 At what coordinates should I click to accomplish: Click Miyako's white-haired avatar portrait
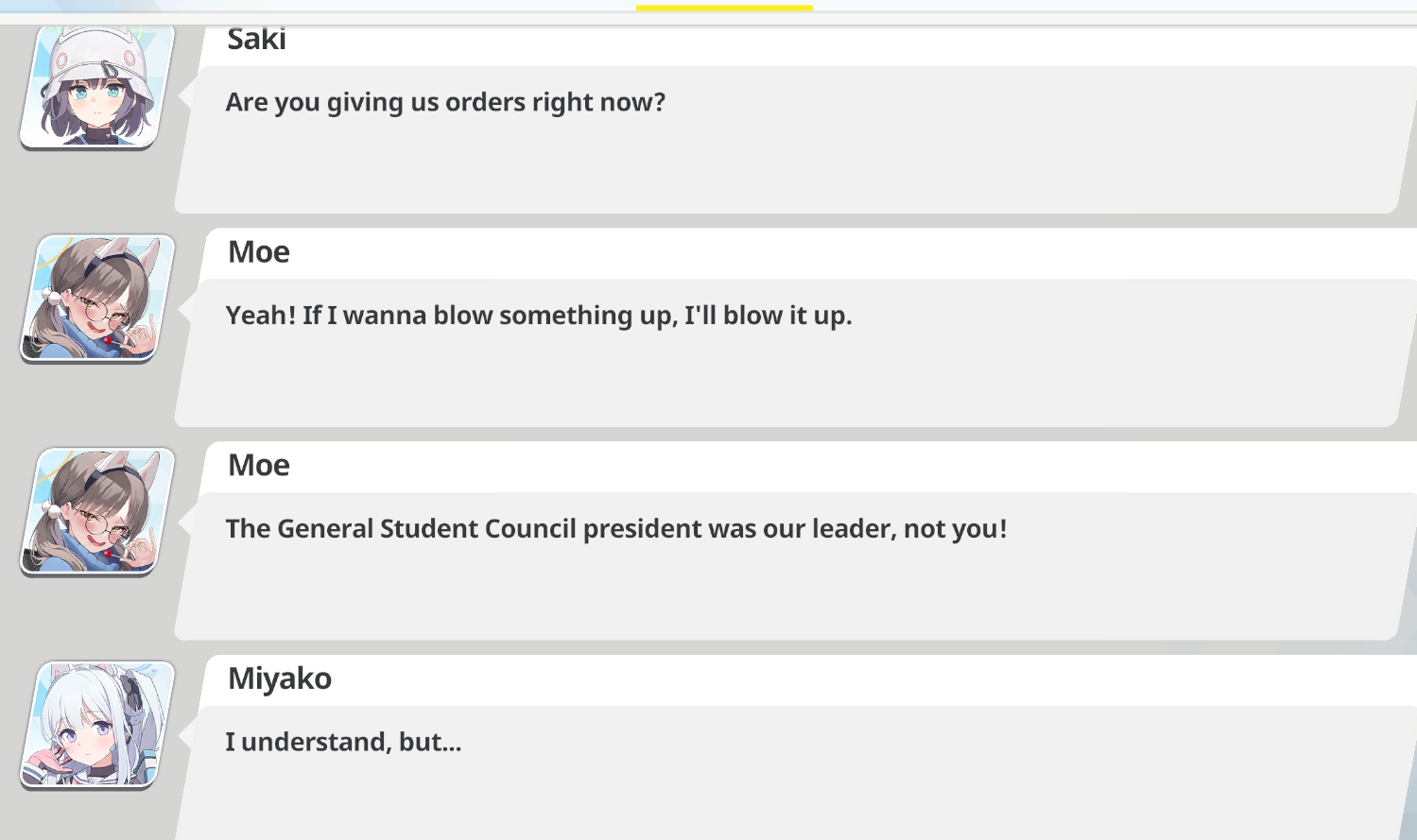[97, 725]
